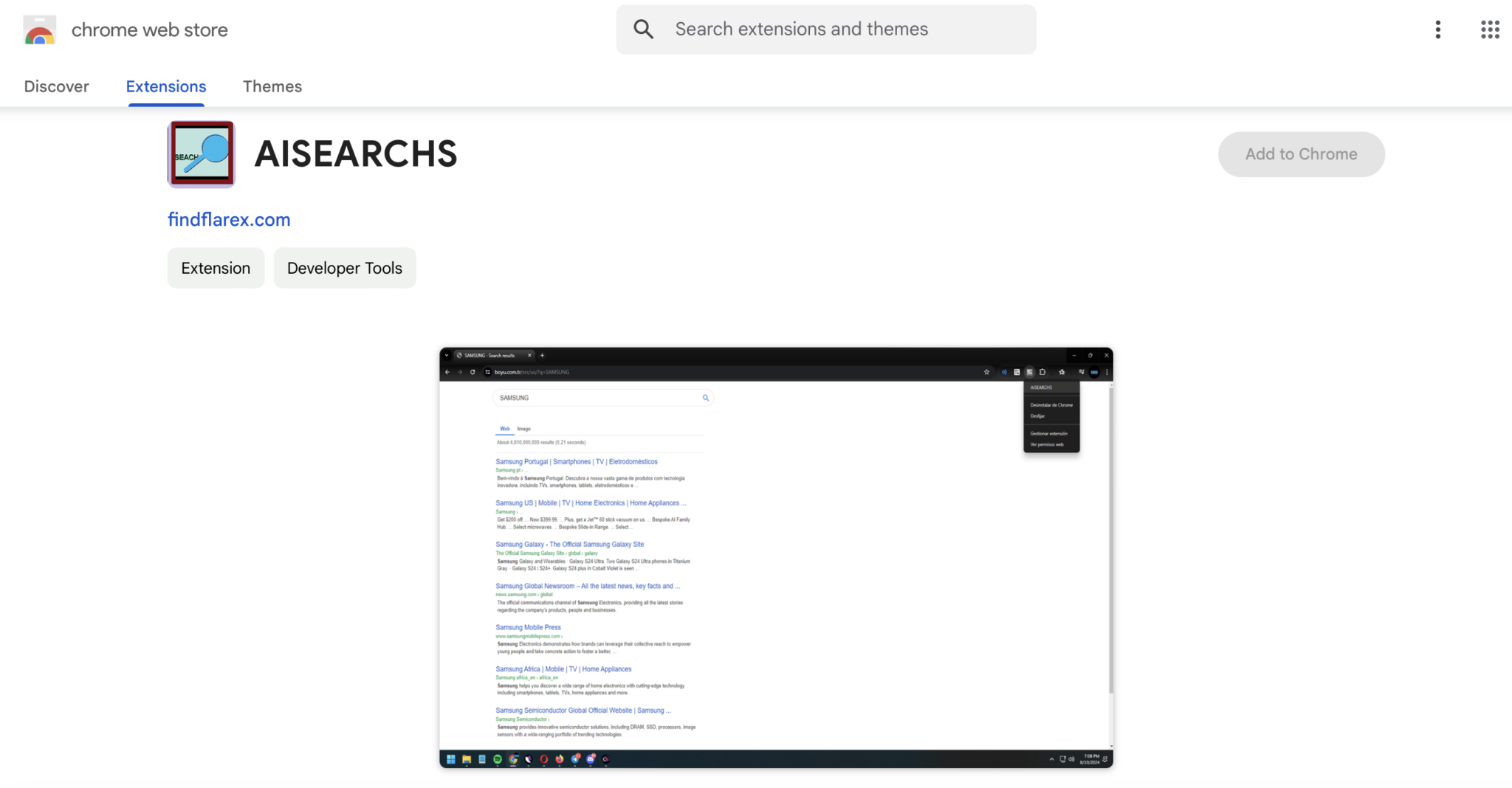Open the Developer Tools category

(x=344, y=268)
